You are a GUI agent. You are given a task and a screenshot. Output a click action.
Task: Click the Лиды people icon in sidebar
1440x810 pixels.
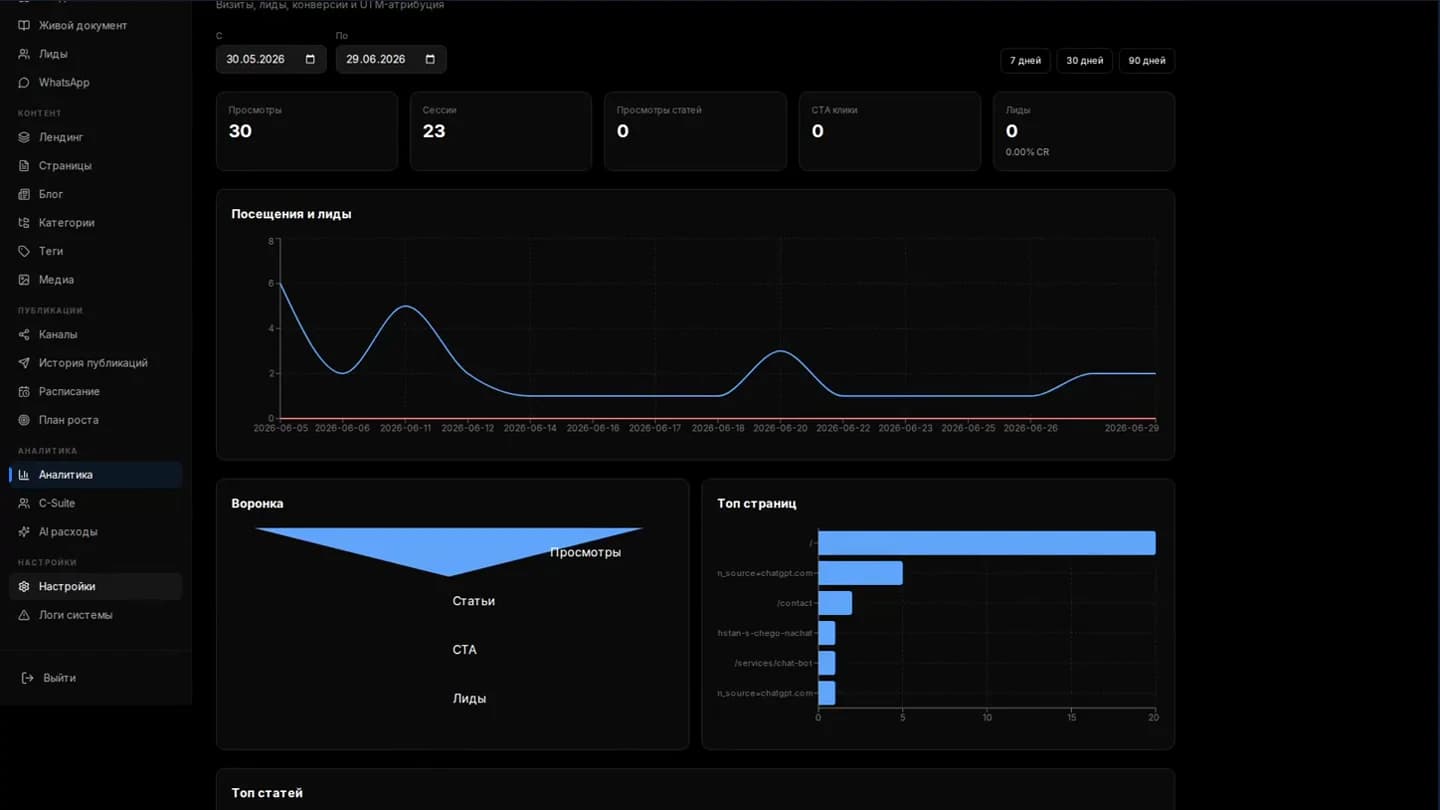click(24, 54)
